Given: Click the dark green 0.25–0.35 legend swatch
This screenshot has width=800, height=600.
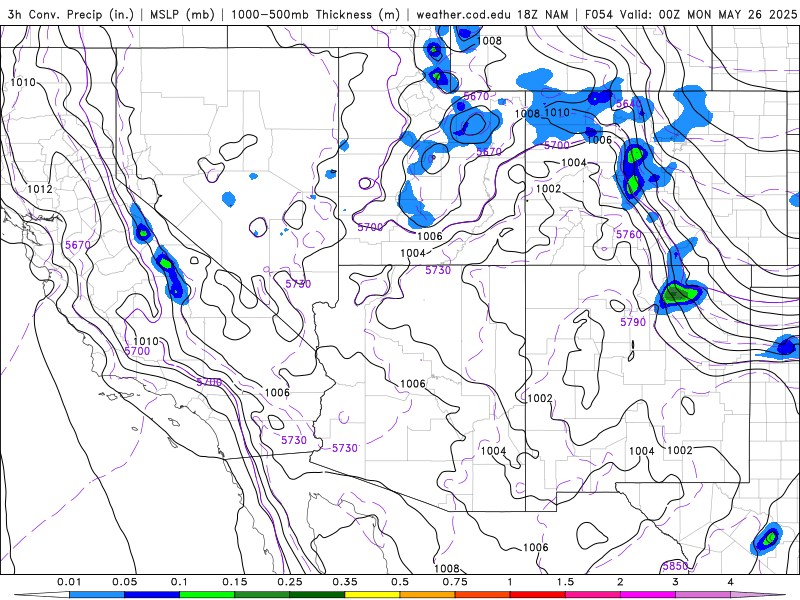Looking at the screenshot, I should [x=317, y=595].
